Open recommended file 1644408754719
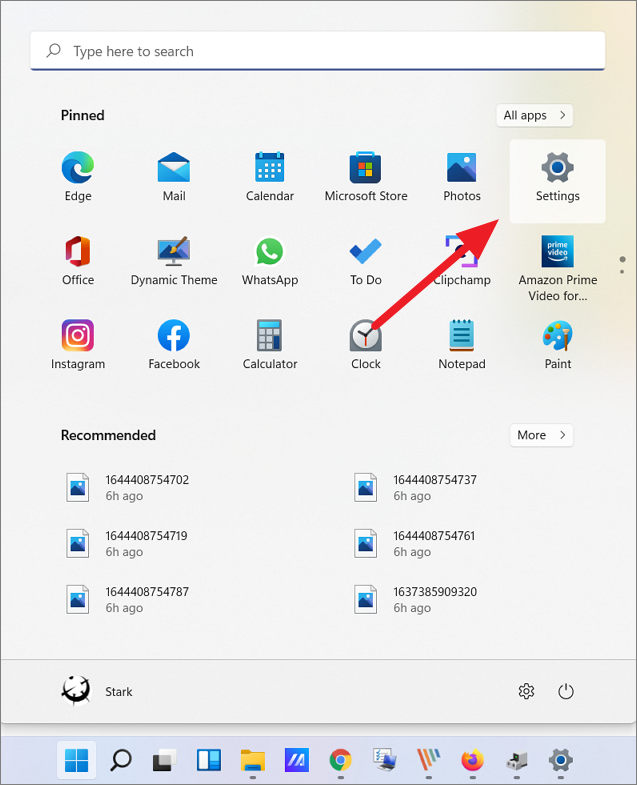The height and width of the screenshot is (785, 637). pos(128,544)
